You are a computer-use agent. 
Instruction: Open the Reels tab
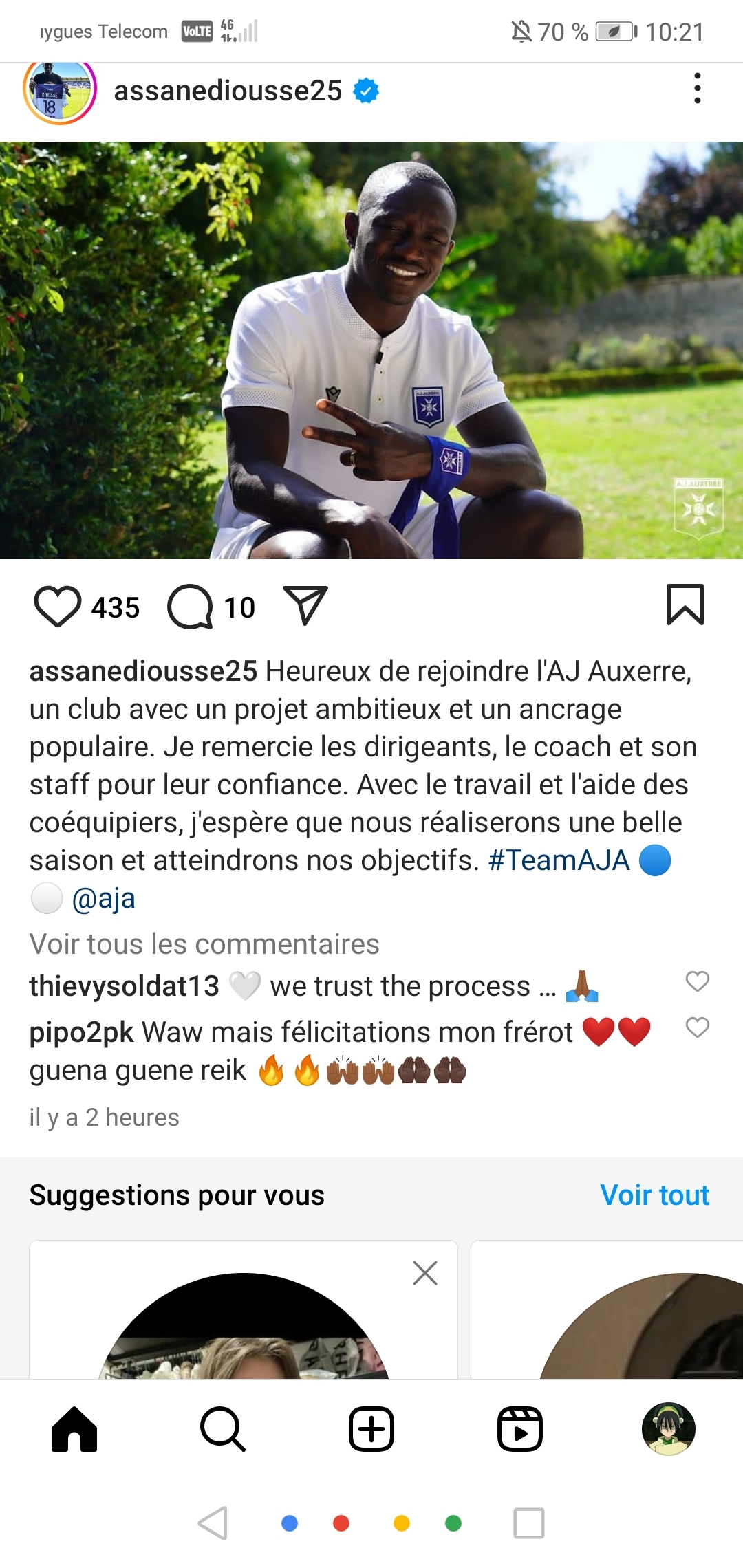pyautogui.click(x=520, y=1429)
